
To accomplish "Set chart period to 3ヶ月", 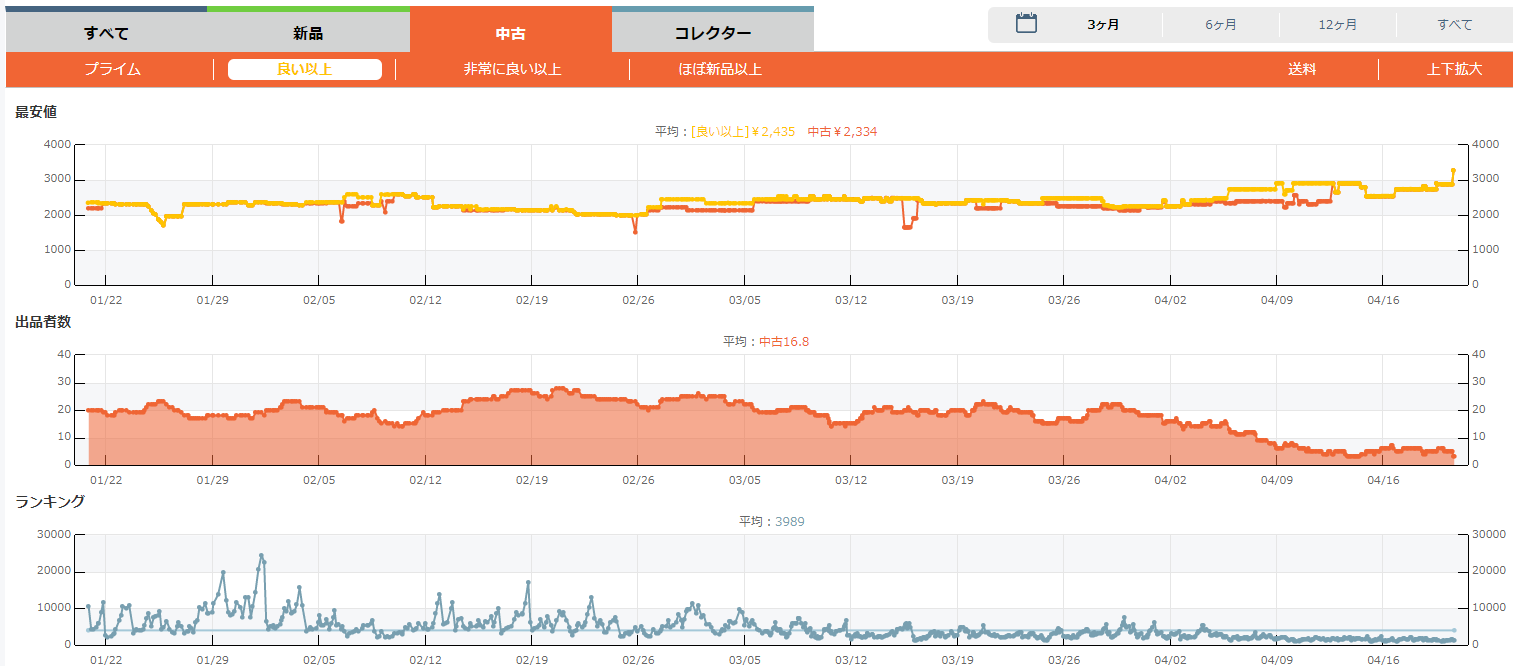I will [x=1103, y=25].
